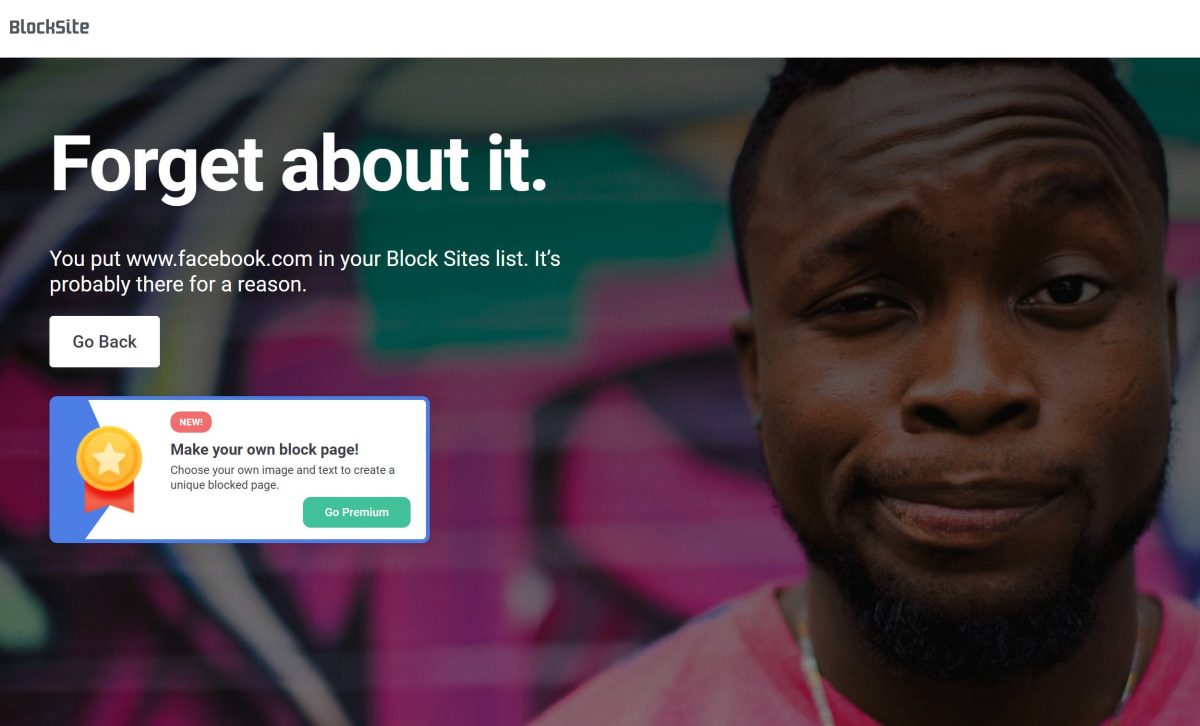Viewport: 1200px width, 726px height.
Task: Click the BlockSite logo in header
Action: (49, 27)
